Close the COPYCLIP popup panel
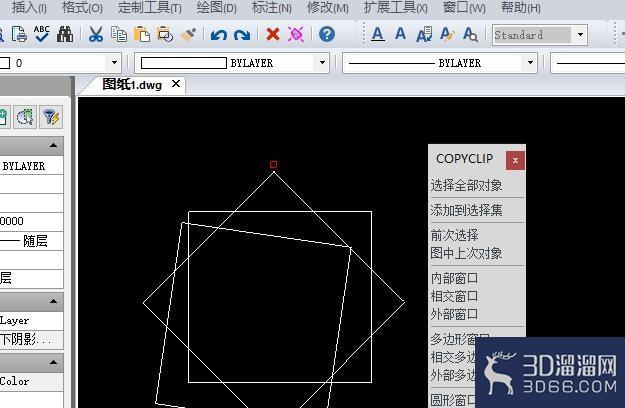 515,160
